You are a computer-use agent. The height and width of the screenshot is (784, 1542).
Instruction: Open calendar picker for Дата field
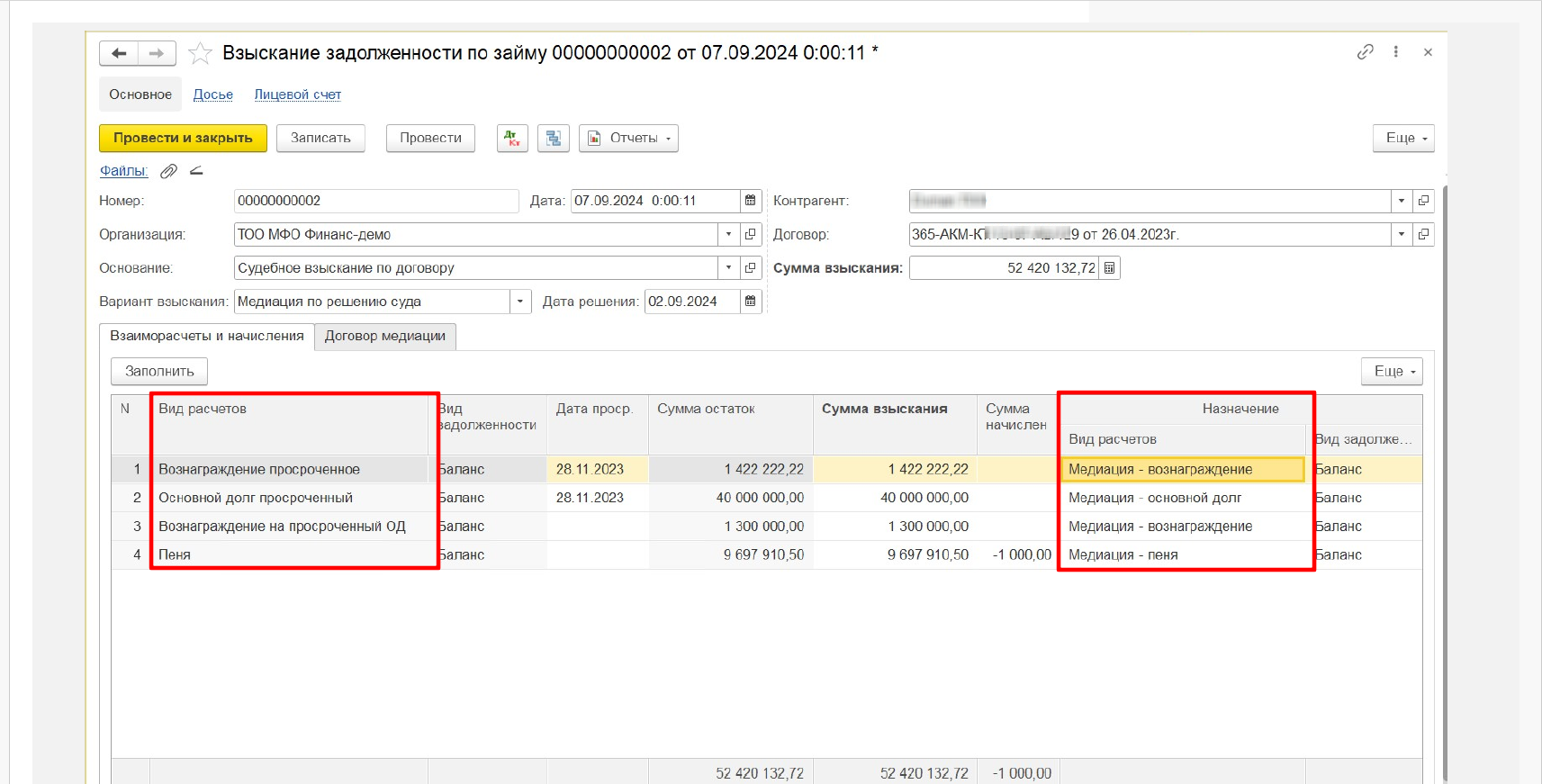[x=751, y=201]
